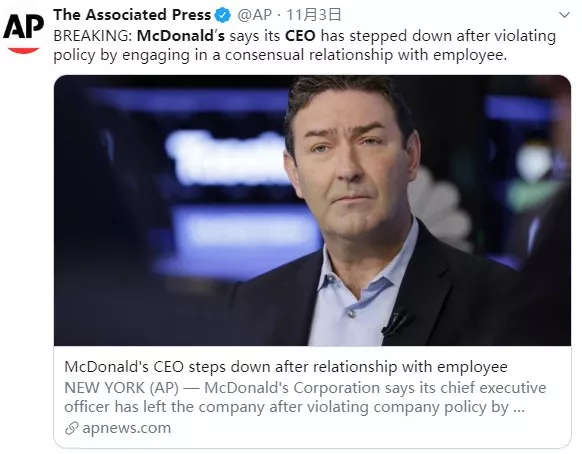Click headline McDonald's CEO steps down

286,367
